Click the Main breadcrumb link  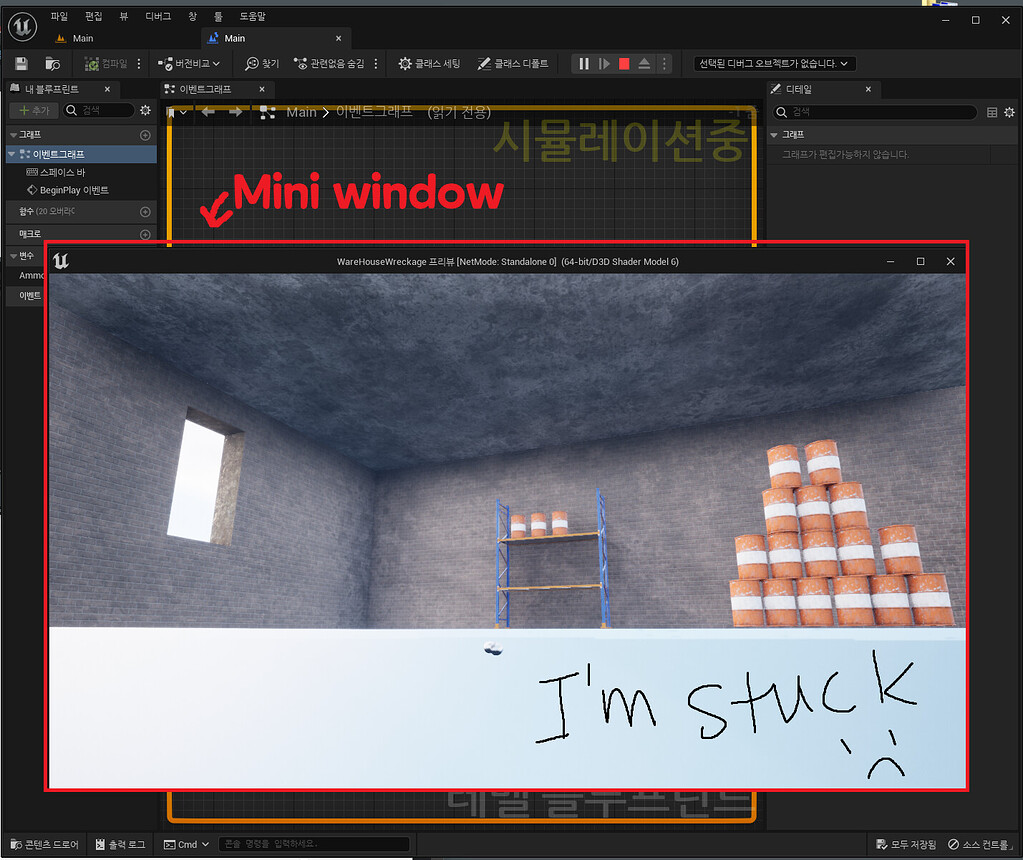click(301, 112)
